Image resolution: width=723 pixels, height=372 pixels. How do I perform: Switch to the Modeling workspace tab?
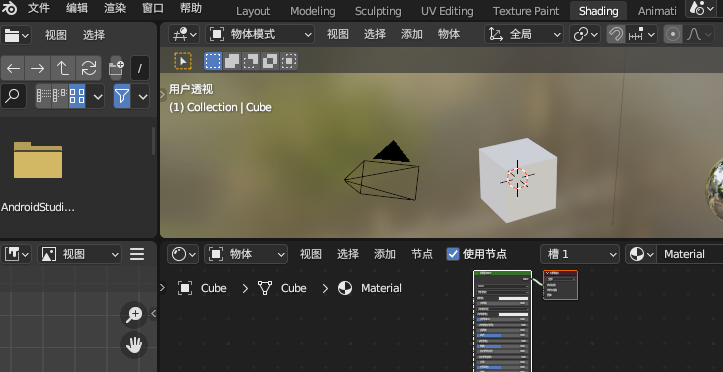(x=313, y=11)
